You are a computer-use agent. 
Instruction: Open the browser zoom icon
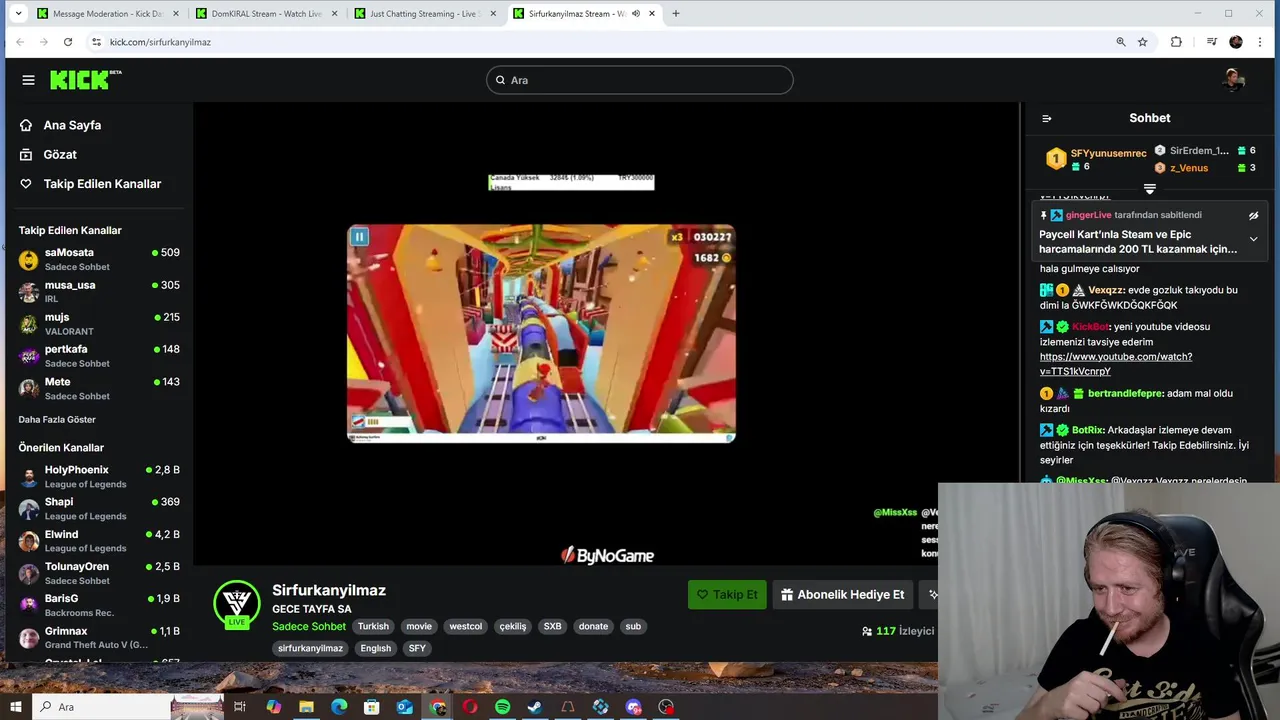[1120, 42]
